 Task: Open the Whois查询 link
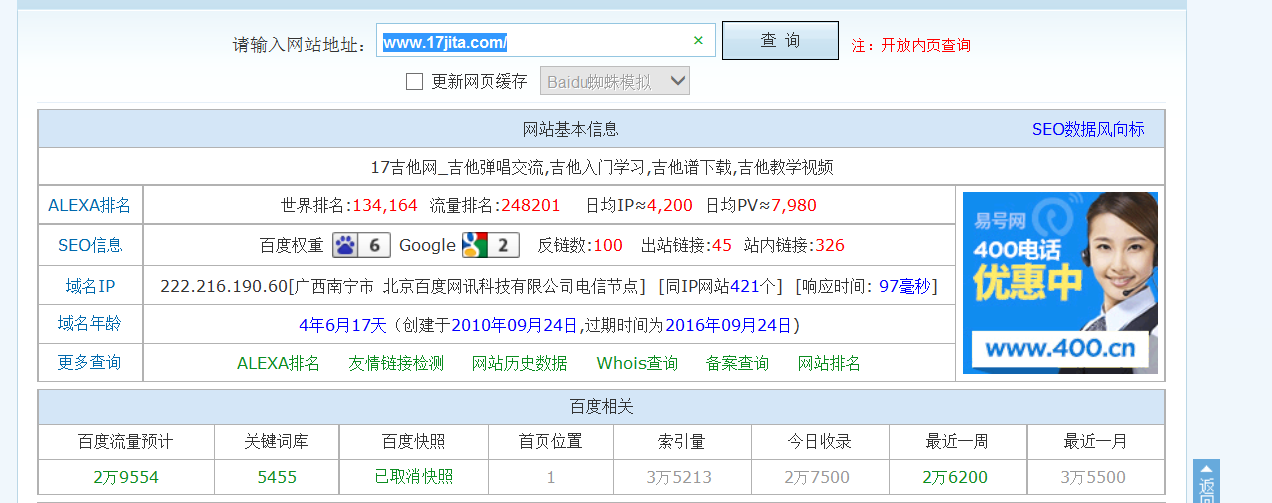click(x=637, y=363)
